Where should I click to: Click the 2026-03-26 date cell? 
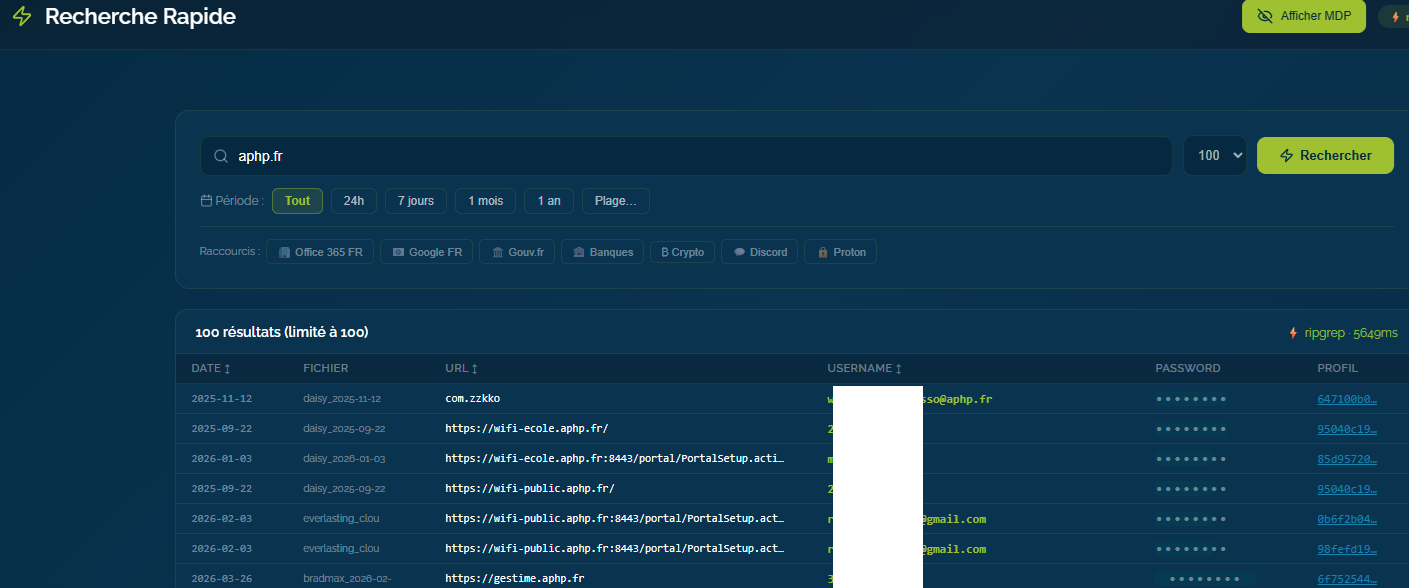click(222, 579)
